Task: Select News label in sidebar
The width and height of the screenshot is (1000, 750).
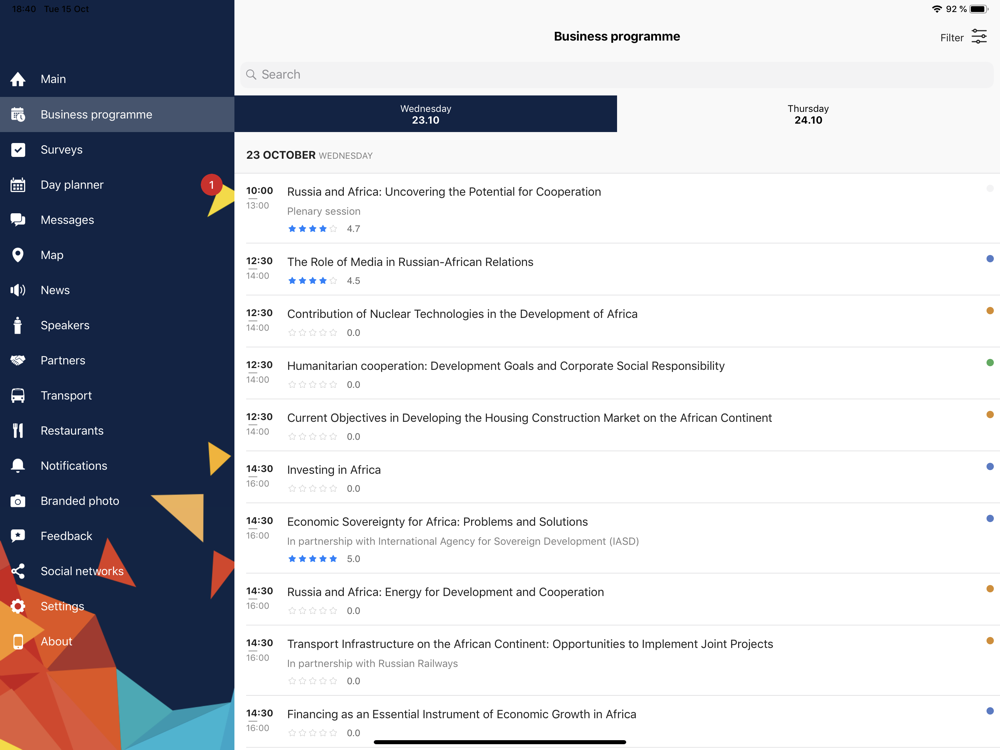Action: pyautogui.click(x=55, y=290)
